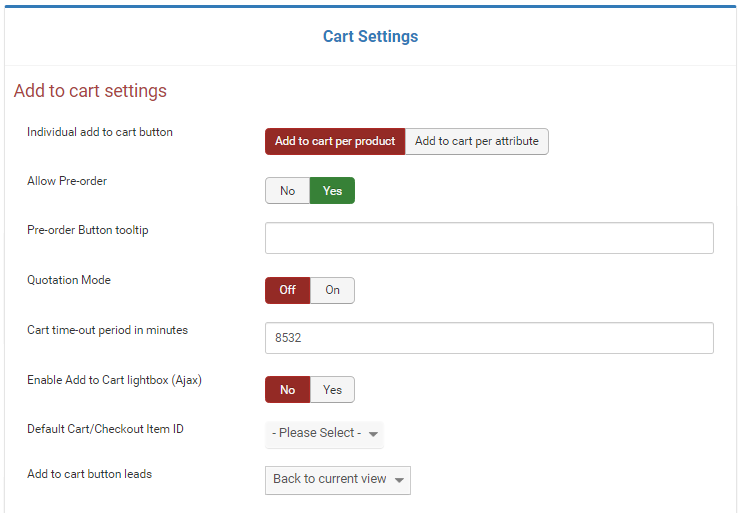The width and height of the screenshot is (741, 513).
Task: Turn Quotation Mode Off
Action: [287, 290]
